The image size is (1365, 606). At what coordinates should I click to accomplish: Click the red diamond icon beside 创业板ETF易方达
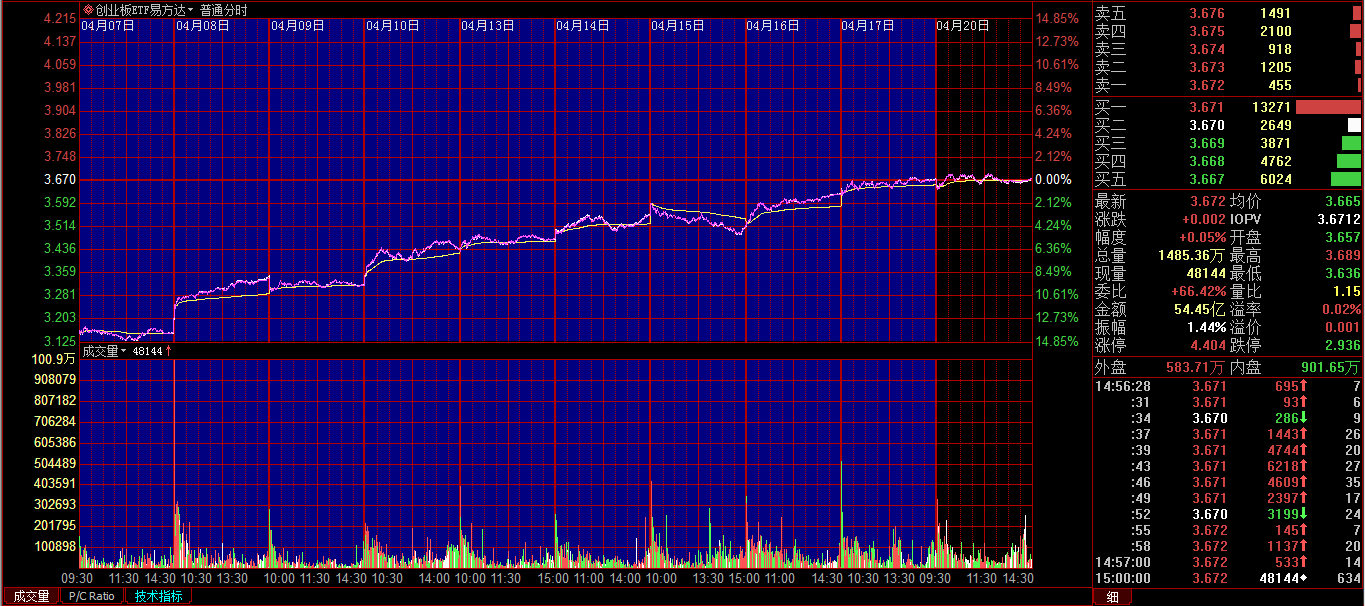(x=88, y=10)
